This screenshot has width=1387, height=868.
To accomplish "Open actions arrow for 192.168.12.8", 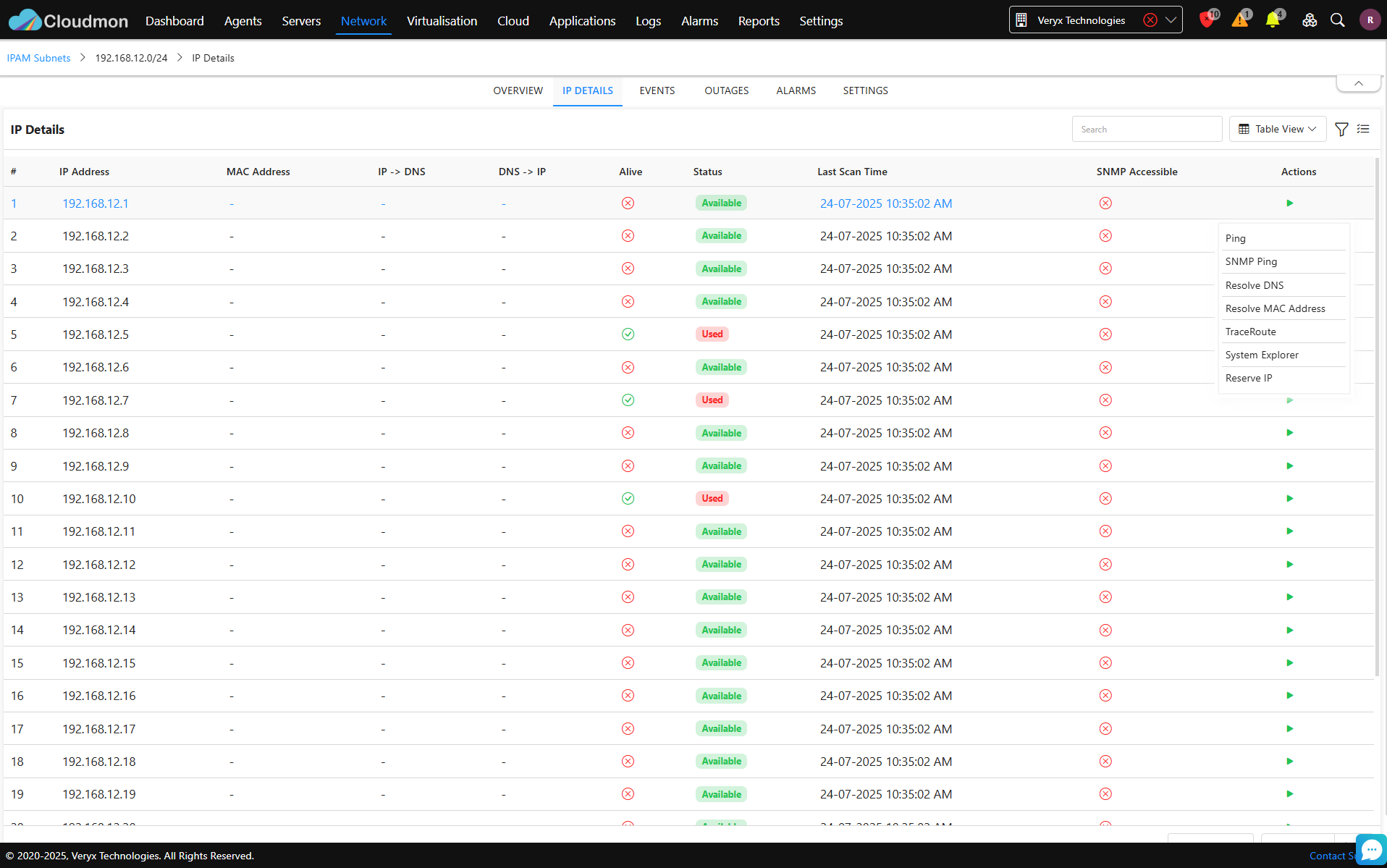I will [1289, 433].
